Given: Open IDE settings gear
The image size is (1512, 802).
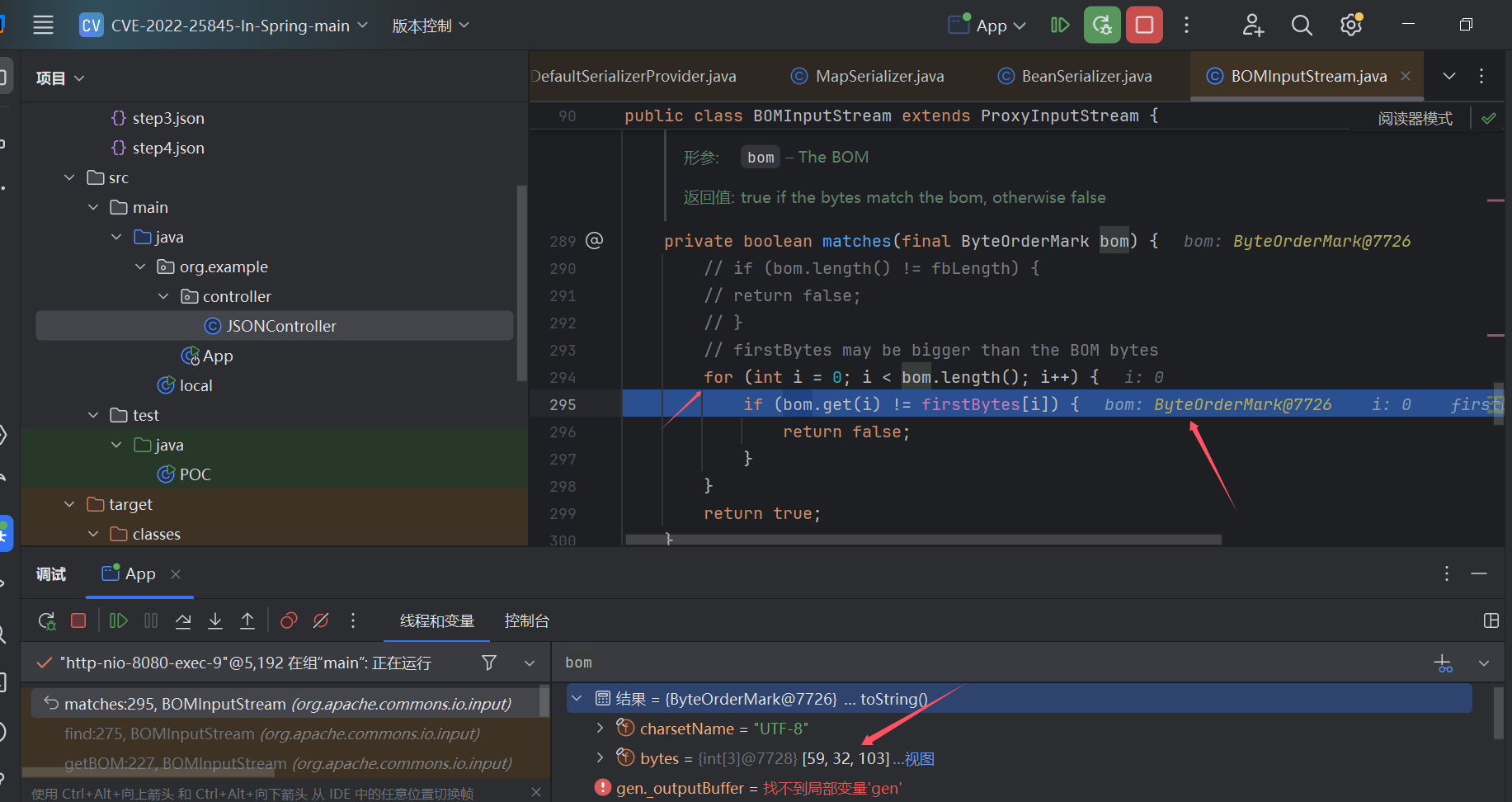Looking at the screenshot, I should (x=1350, y=25).
